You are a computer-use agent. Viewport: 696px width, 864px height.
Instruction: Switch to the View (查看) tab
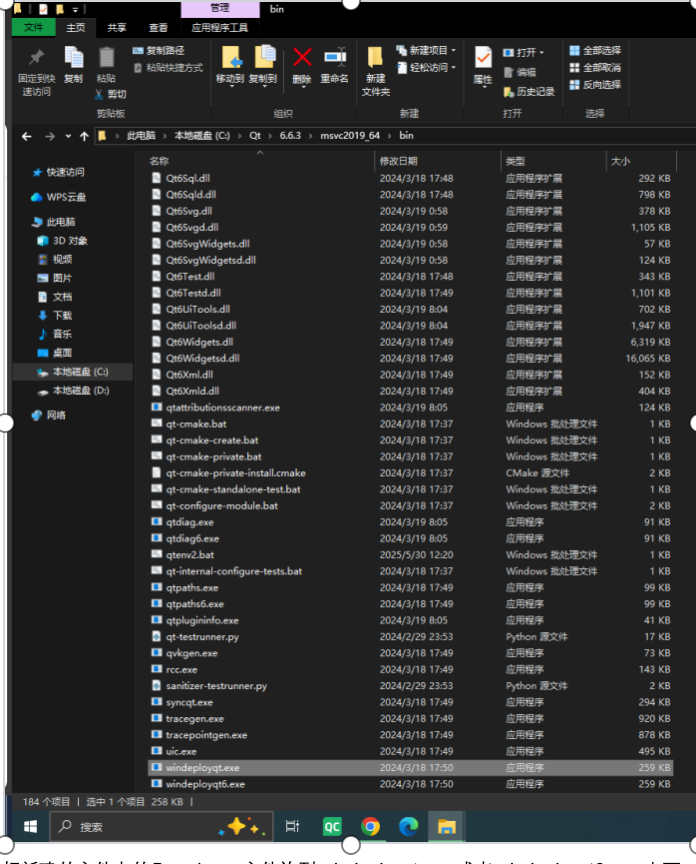click(x=158, y=28)
